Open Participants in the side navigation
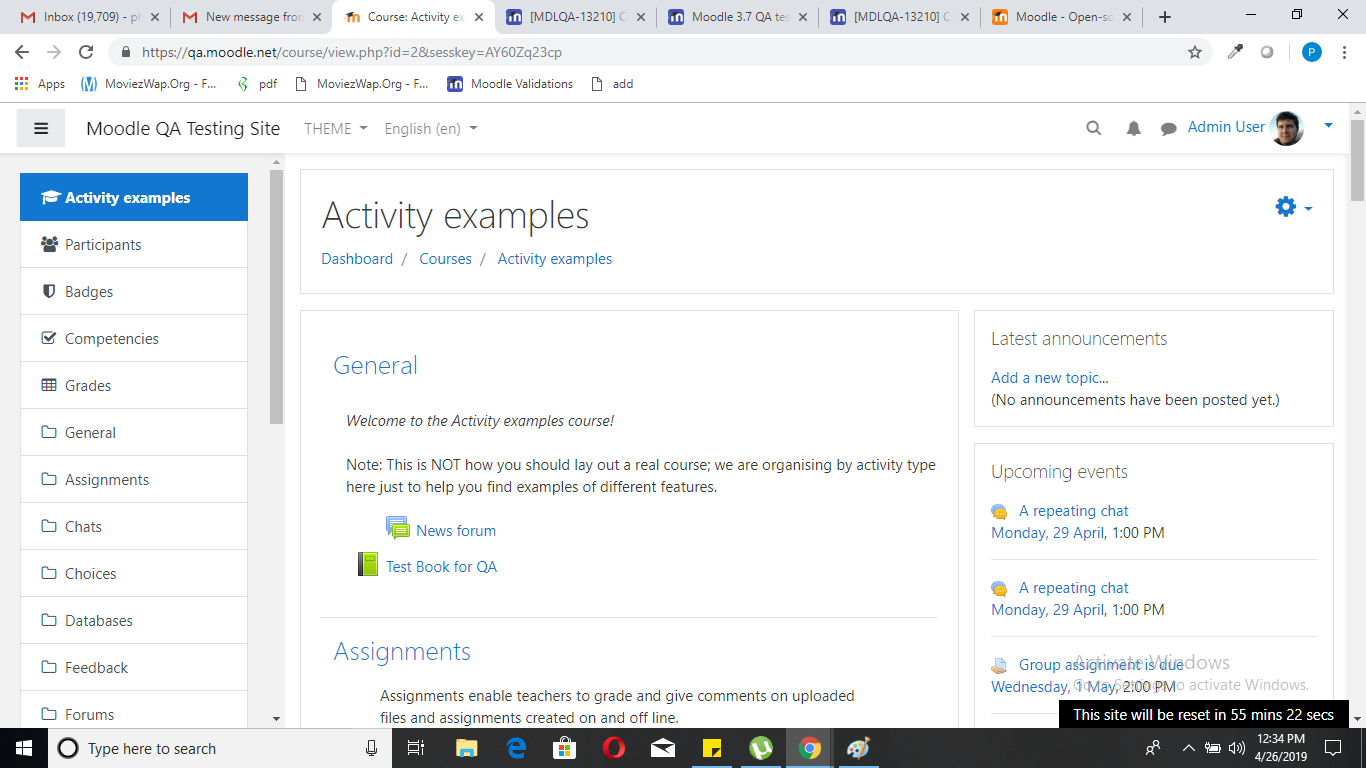The image size is (1366, 768). pyautogui.click(x=134, y=244)
